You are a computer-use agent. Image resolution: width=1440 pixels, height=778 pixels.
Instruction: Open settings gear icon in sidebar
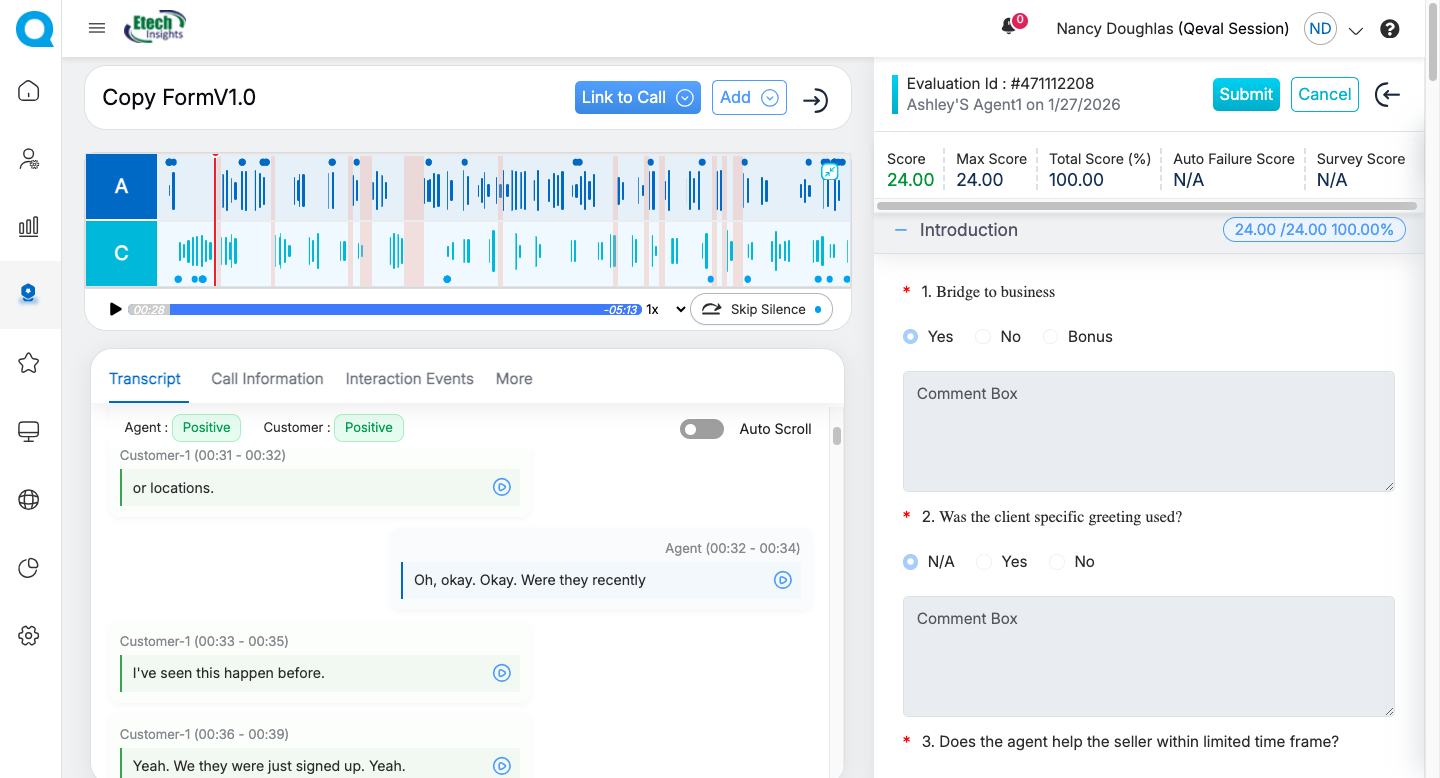29,636
